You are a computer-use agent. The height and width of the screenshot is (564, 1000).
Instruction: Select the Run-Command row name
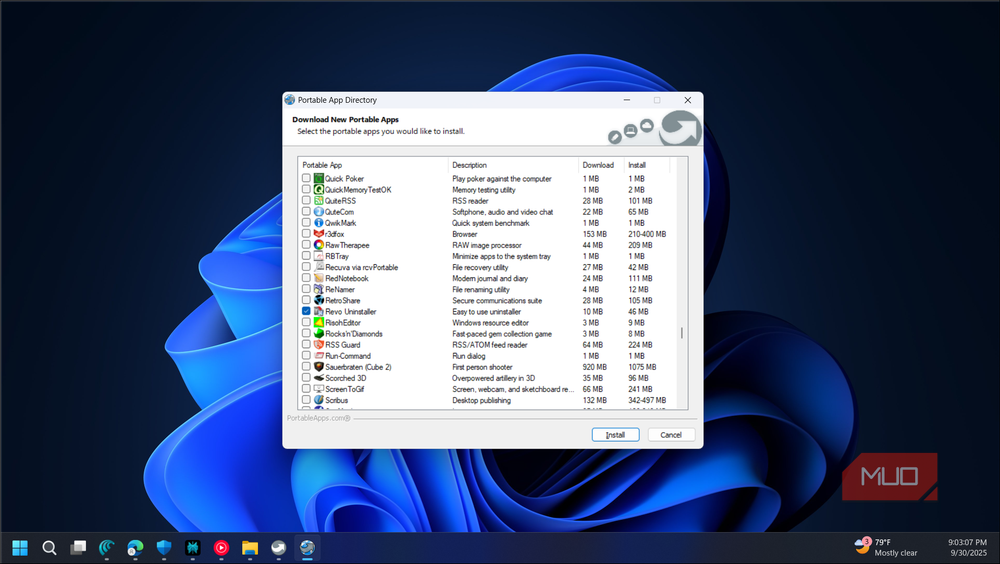point(348,356)
